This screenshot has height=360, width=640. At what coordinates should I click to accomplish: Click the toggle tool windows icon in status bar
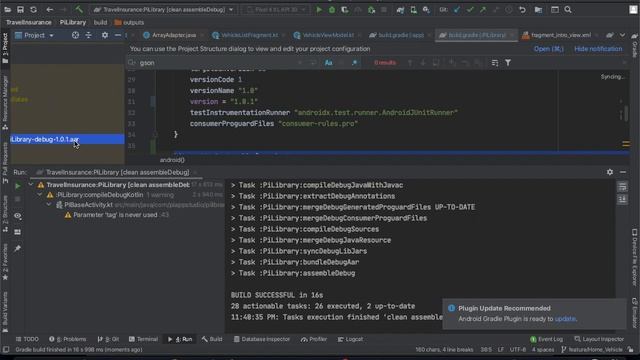tap(6, 350)
